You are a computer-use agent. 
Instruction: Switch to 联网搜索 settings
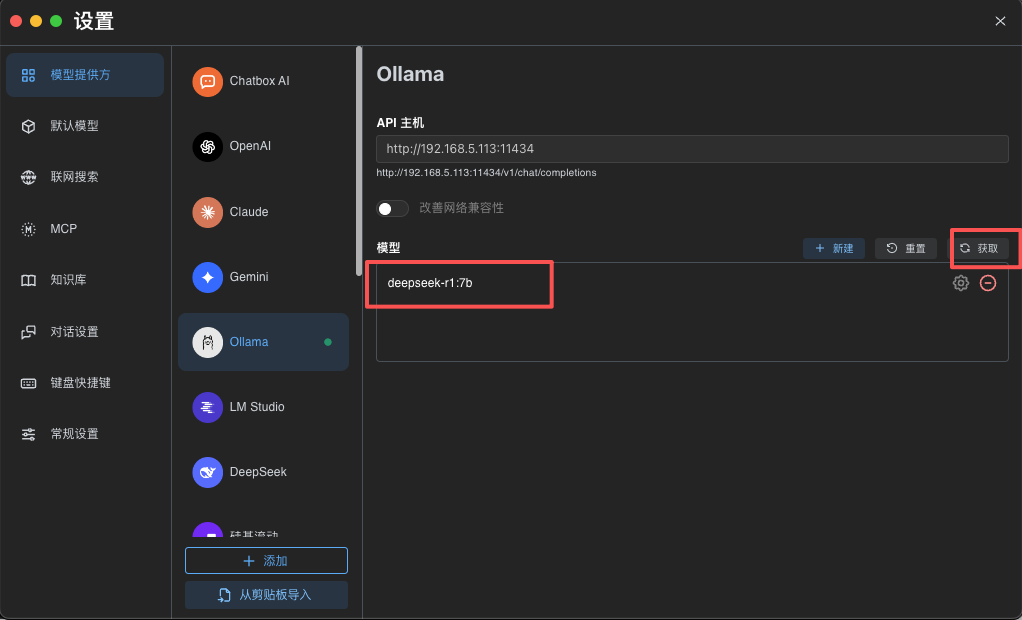click(75, 177)
